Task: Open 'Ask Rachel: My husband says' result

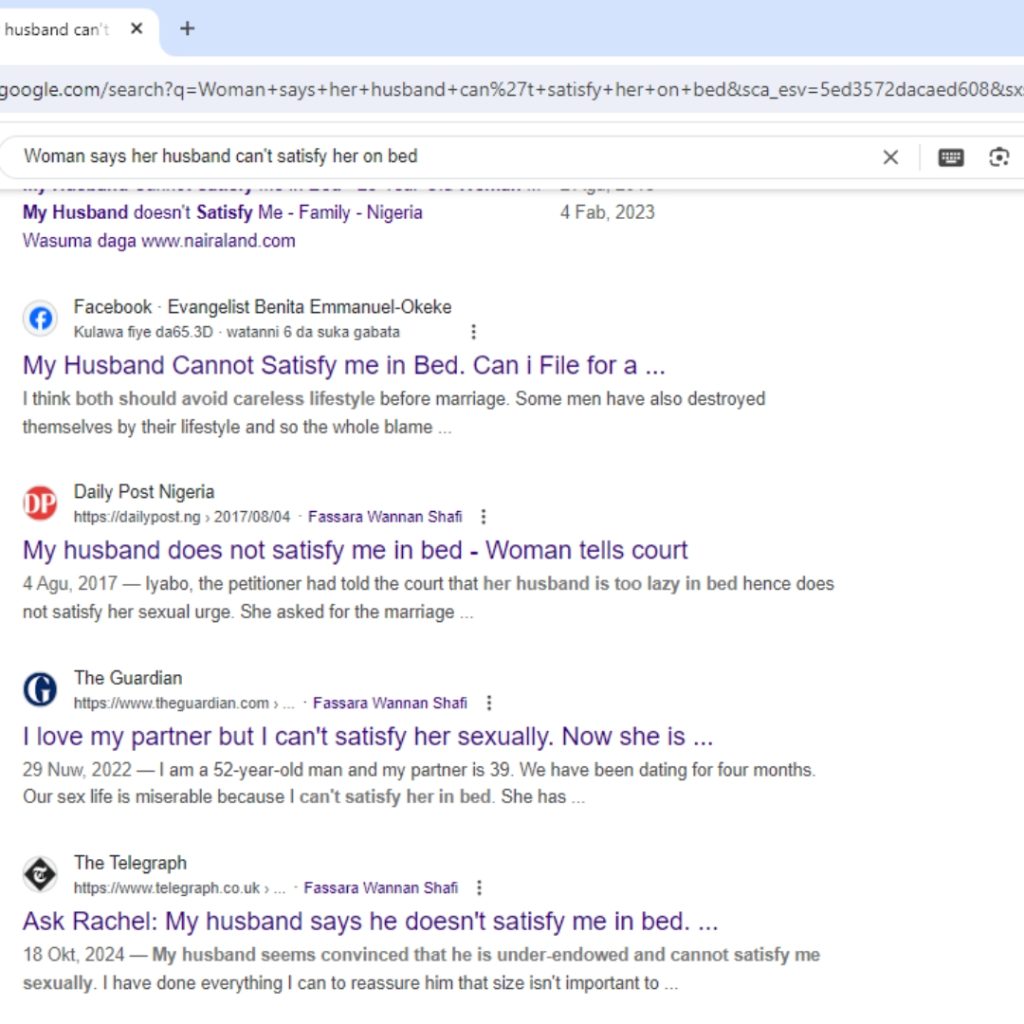Action: coord(370,921)
